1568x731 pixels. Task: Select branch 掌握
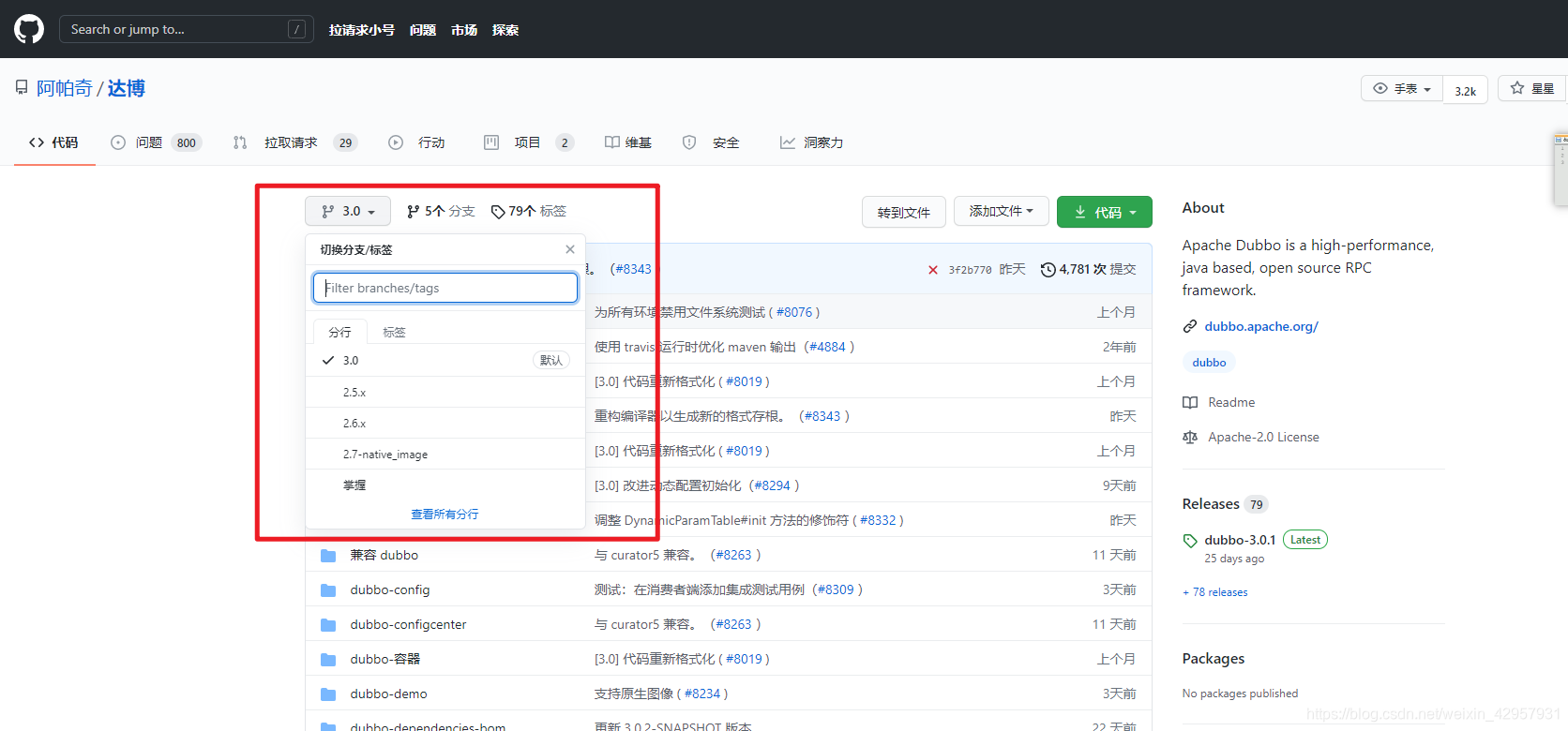pos(445,485)
